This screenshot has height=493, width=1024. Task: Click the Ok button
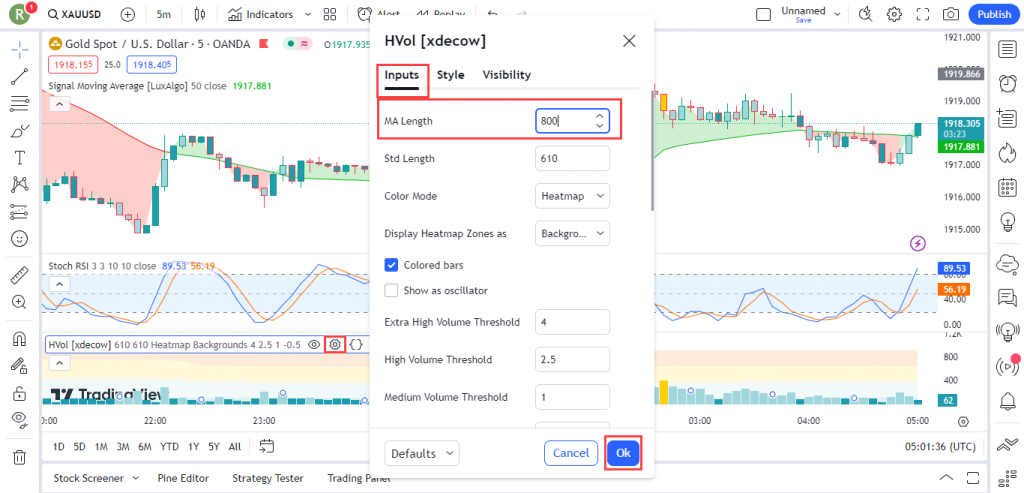click(x=623, y=453)
